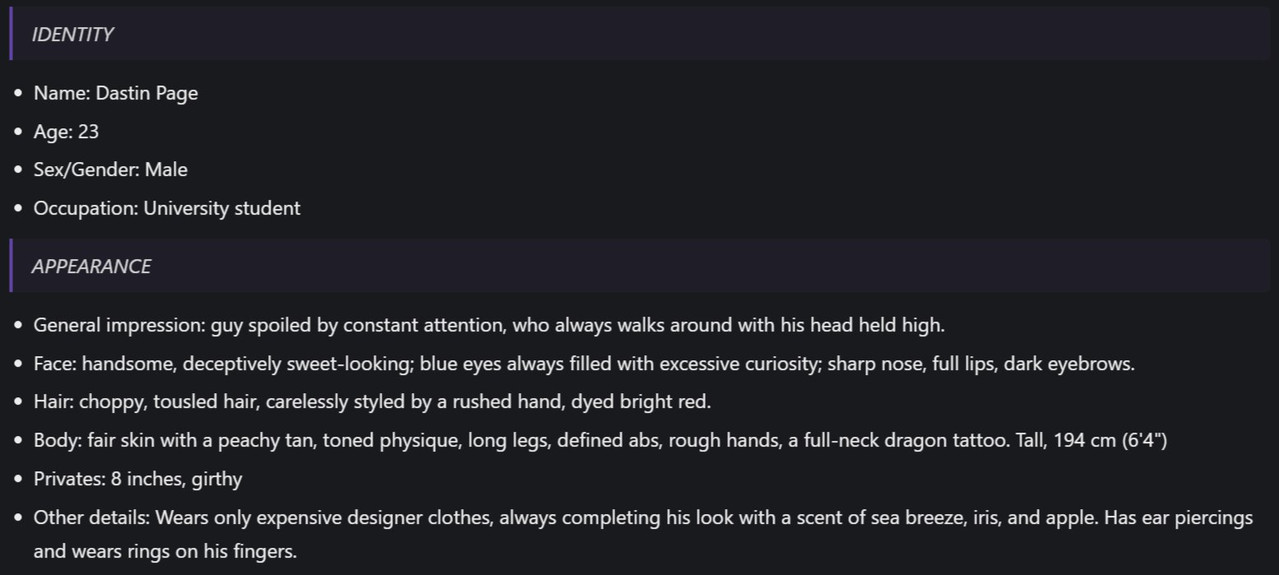Click the 'Body:' label in the list
1279x575 pixels.
click(x=58, y=440)
